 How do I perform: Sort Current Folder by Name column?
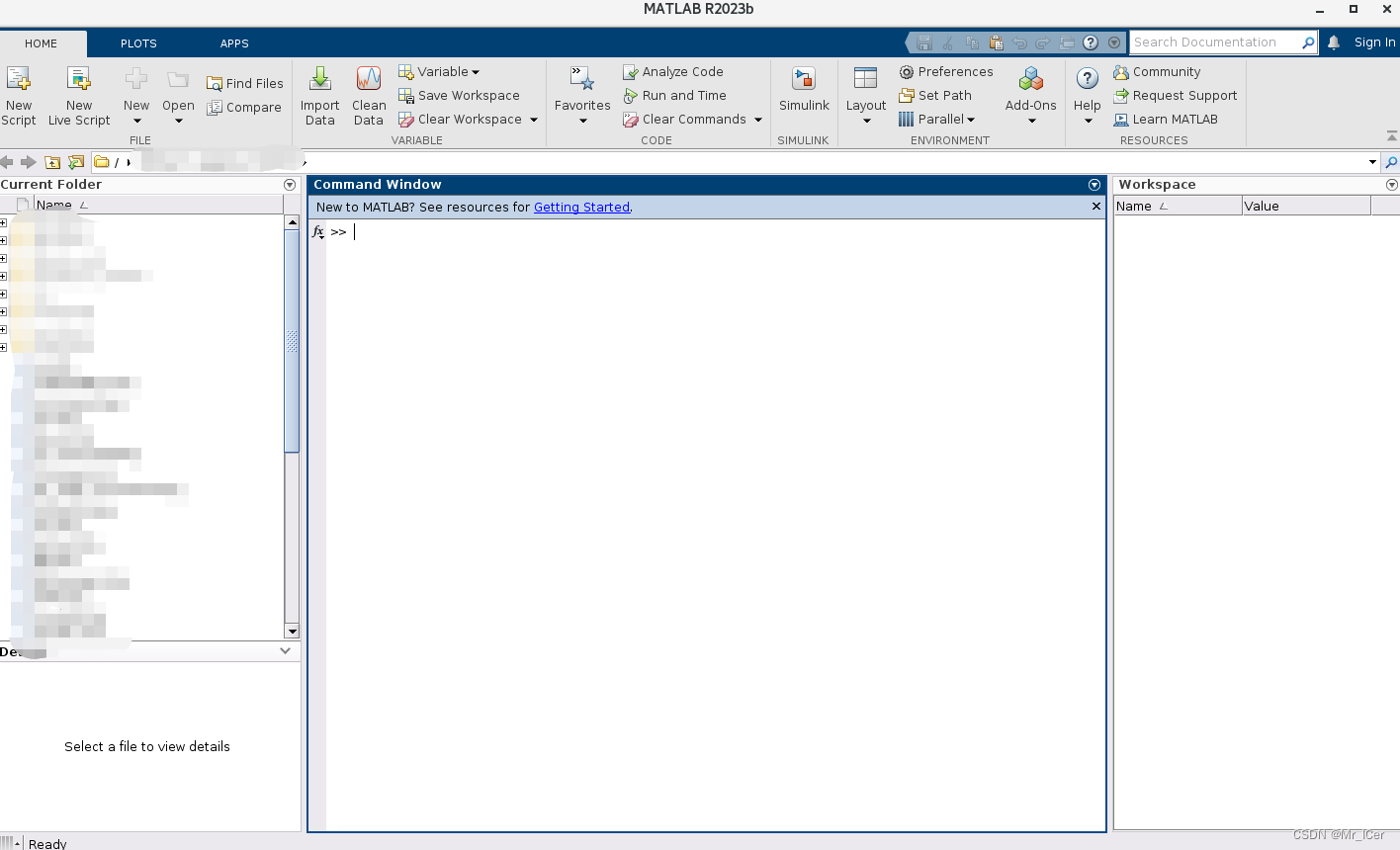click(x=158, y=205)
